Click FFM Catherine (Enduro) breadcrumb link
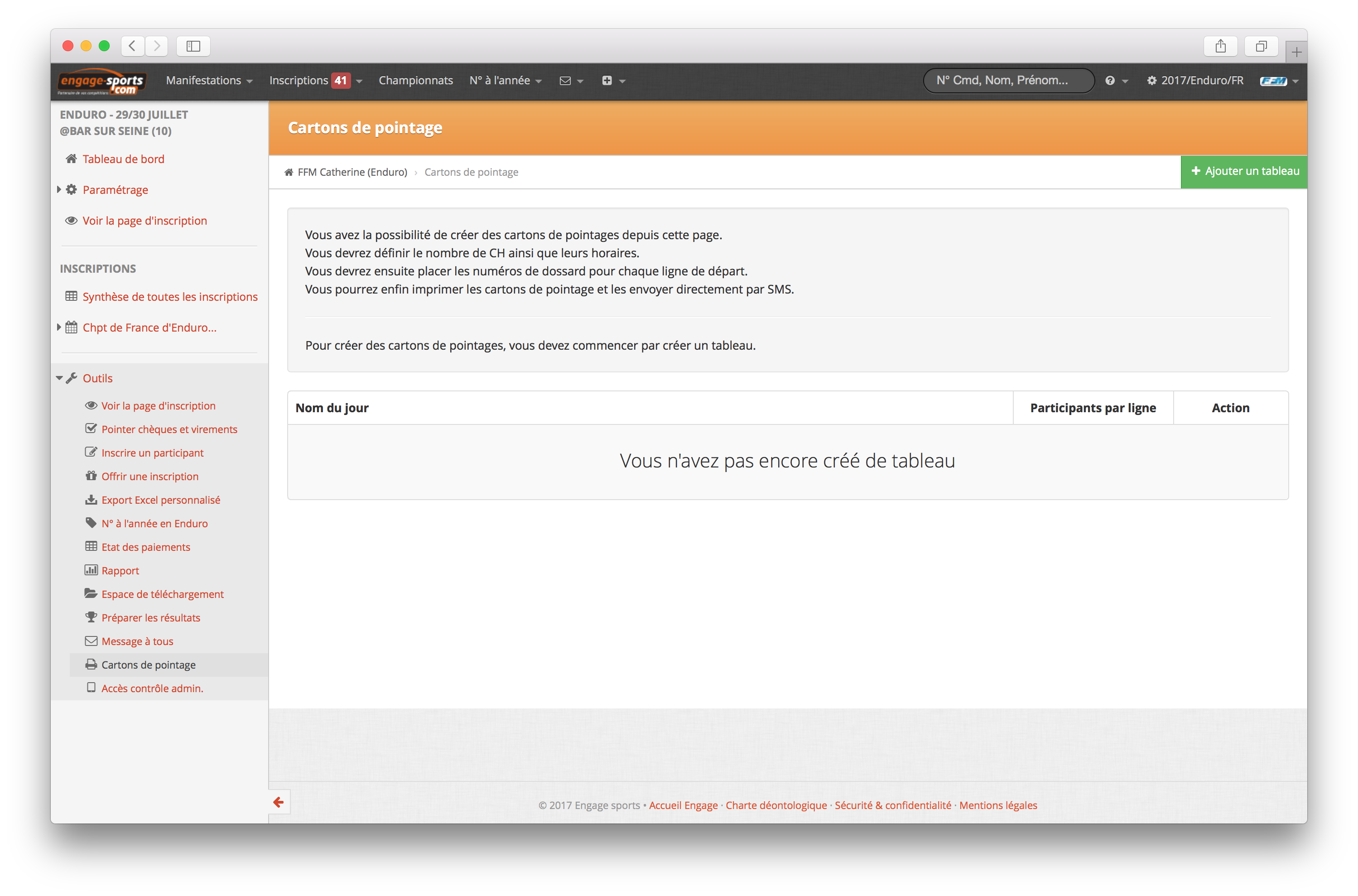Viewport: 1358px width, 896px height. [x=352, y=172]
